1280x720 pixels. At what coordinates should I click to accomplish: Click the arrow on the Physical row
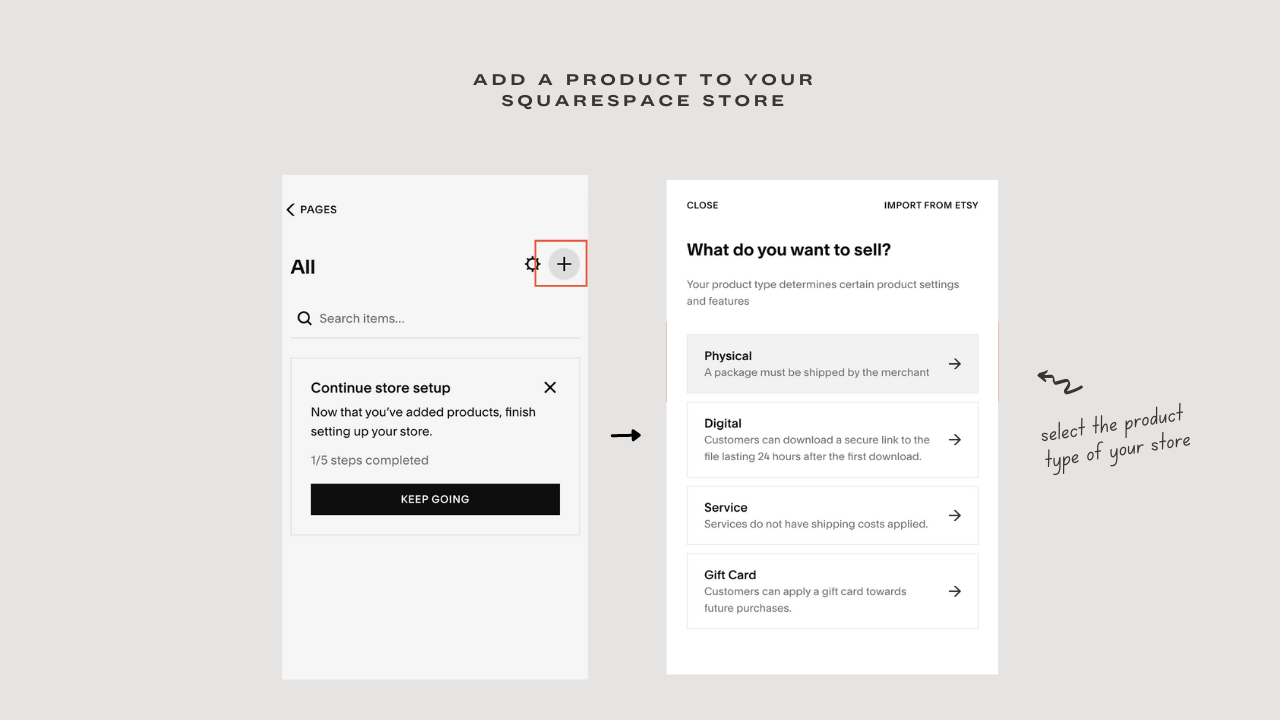tap(955, 364)
